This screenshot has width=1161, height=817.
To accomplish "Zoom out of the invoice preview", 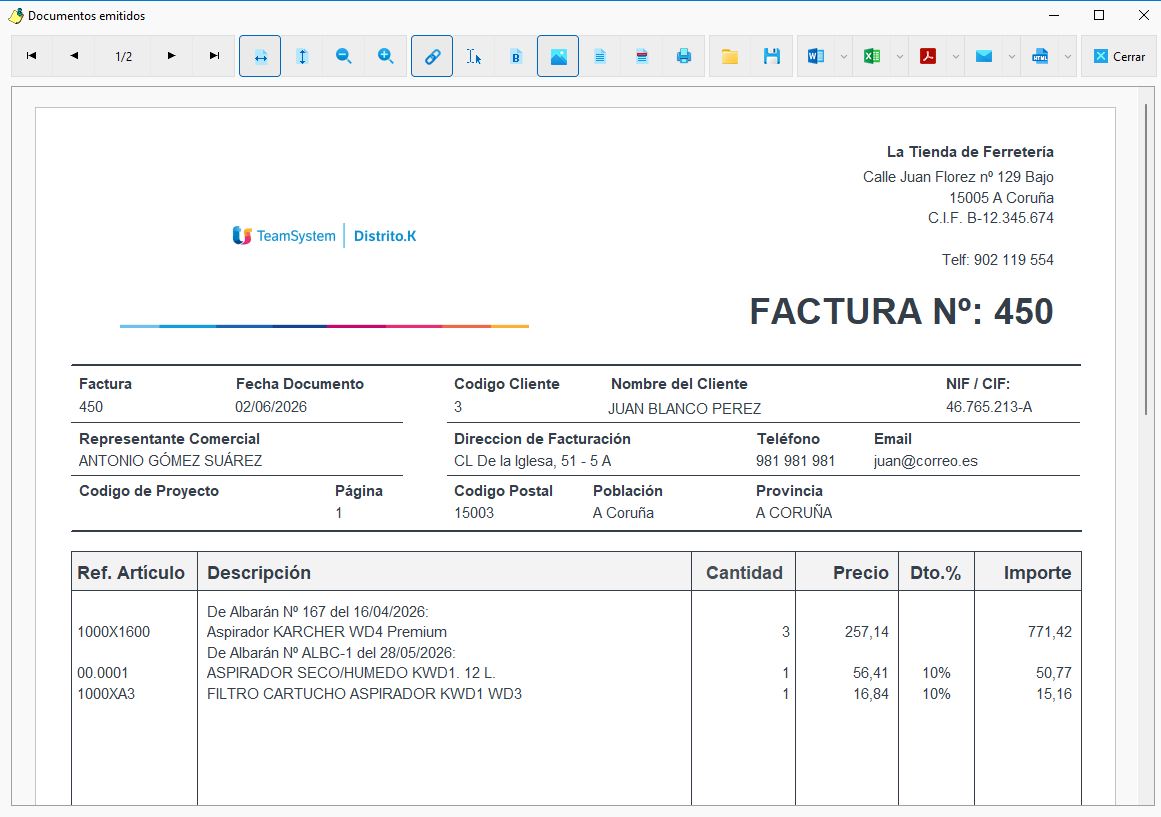I will pyautogui.click(x=344, y=56).
